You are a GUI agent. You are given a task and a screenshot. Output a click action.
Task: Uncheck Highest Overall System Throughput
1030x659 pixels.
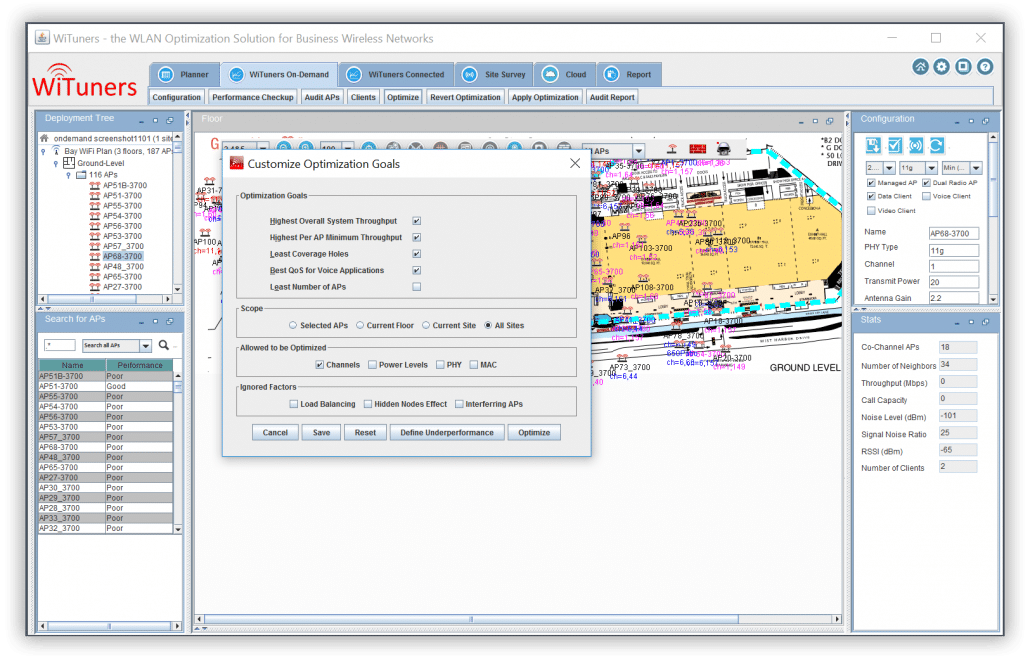coord(416,221)
